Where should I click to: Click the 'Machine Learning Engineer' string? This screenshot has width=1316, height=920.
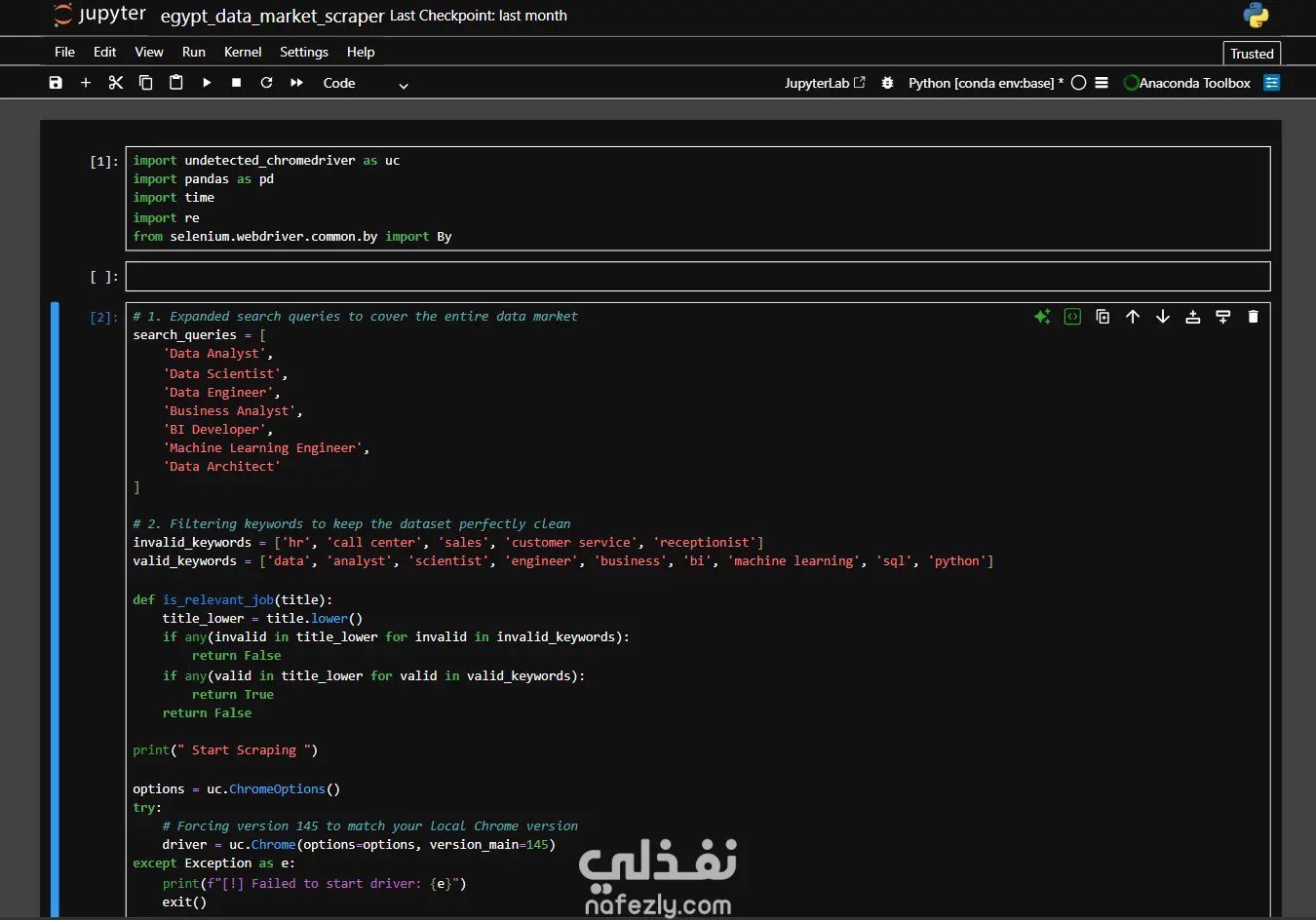[x=262, y=448]
